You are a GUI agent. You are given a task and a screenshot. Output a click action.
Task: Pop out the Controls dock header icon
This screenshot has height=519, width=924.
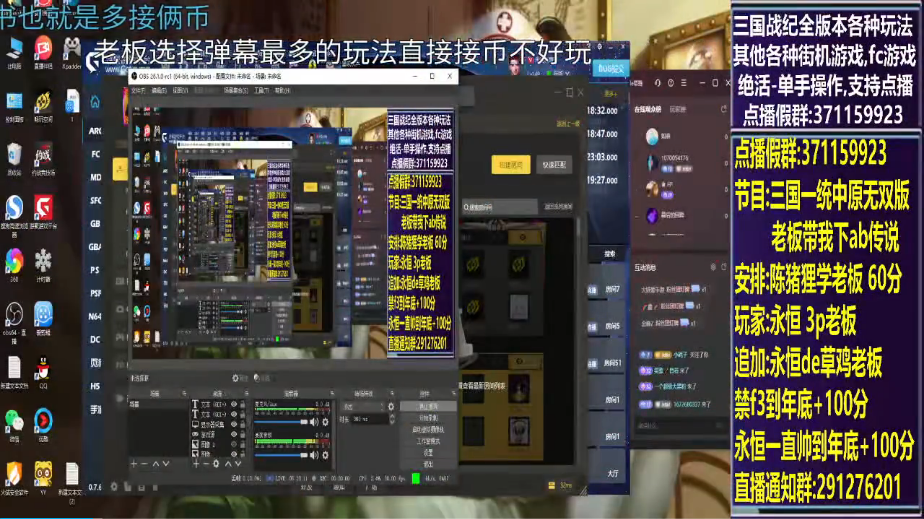[454, 393]
